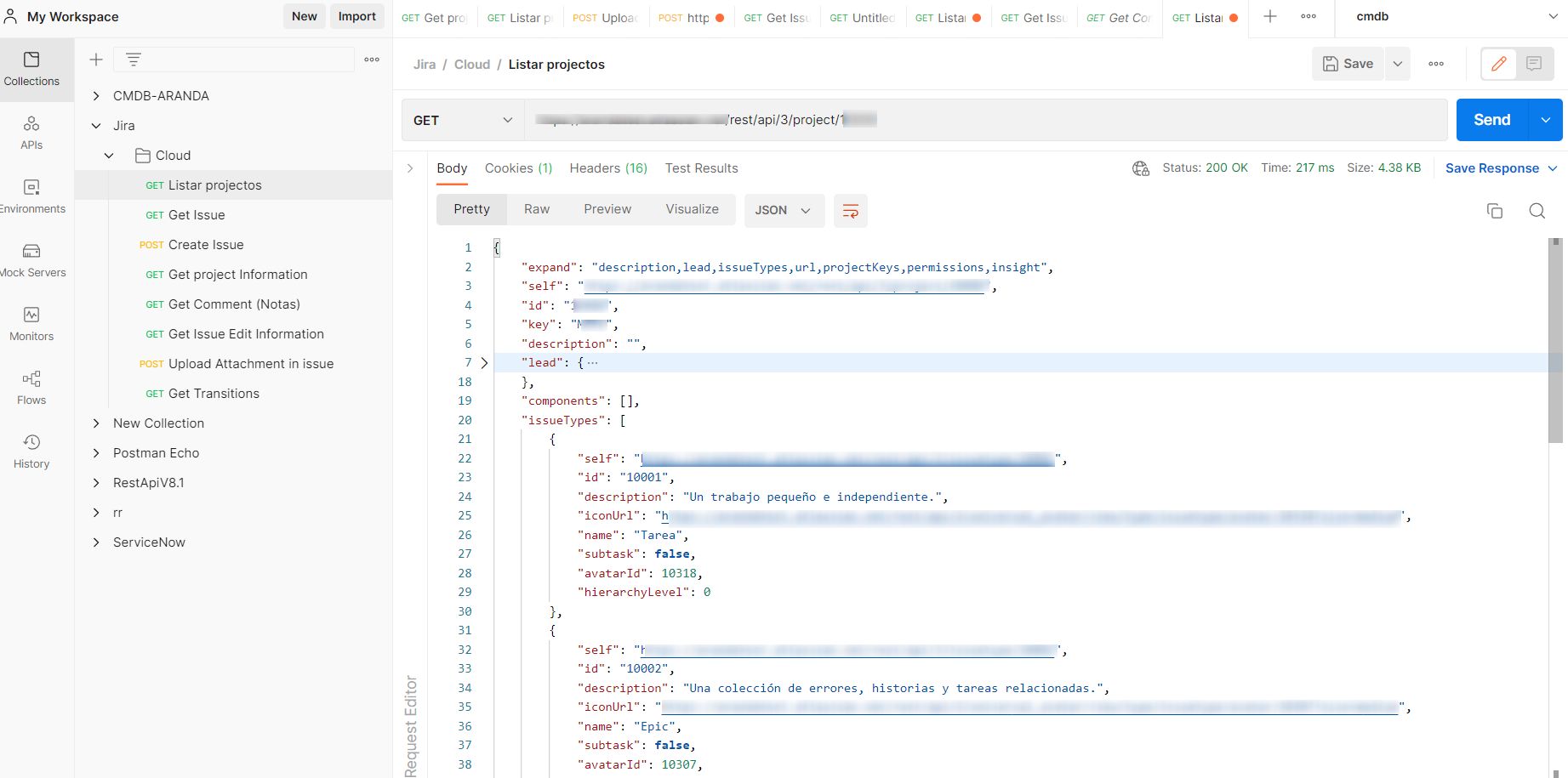The image size is (1568, 778).
Task: Switch to the Headers (16) tab
Action: pos(607,168)
